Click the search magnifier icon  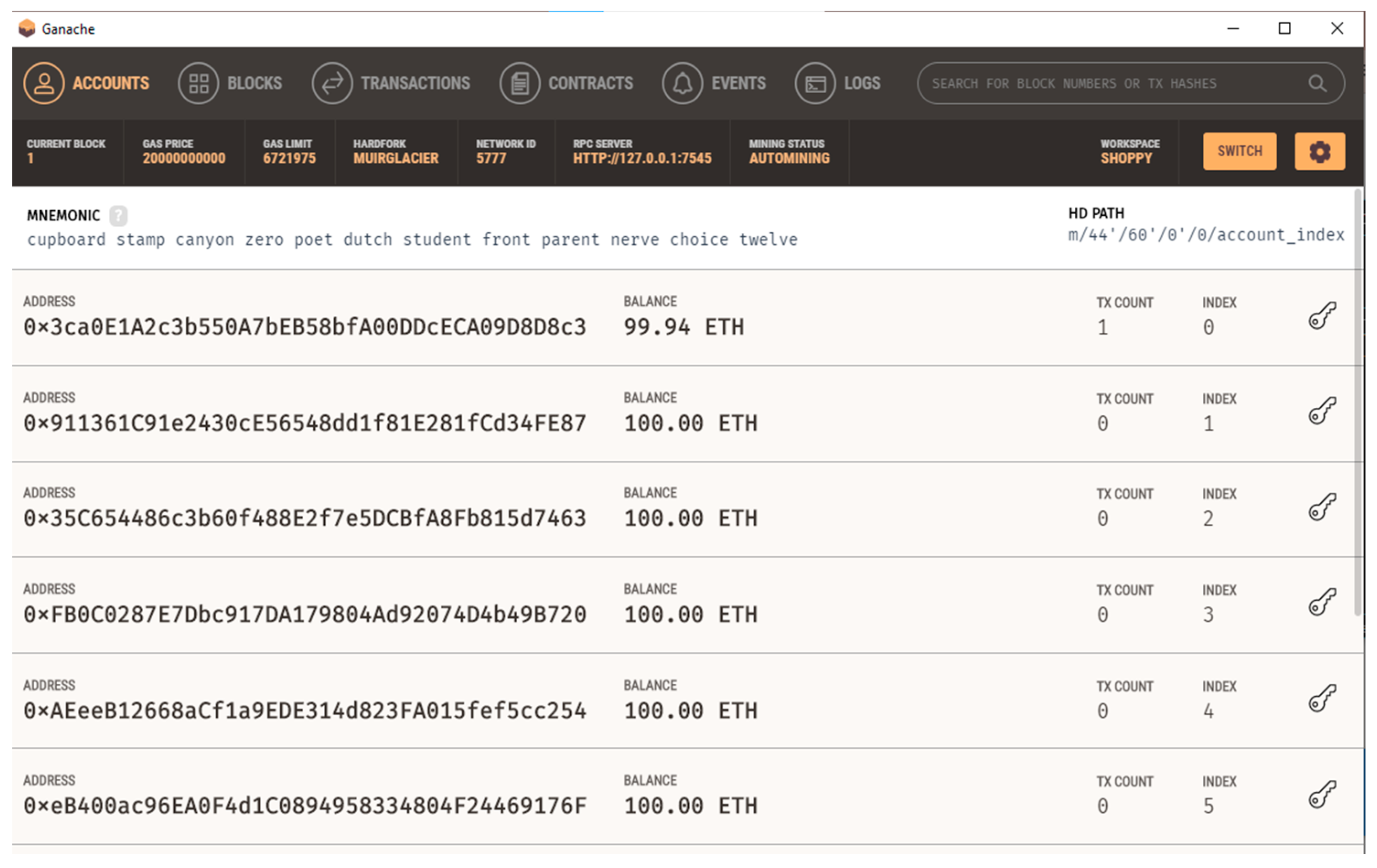[x=1317, y=84]
